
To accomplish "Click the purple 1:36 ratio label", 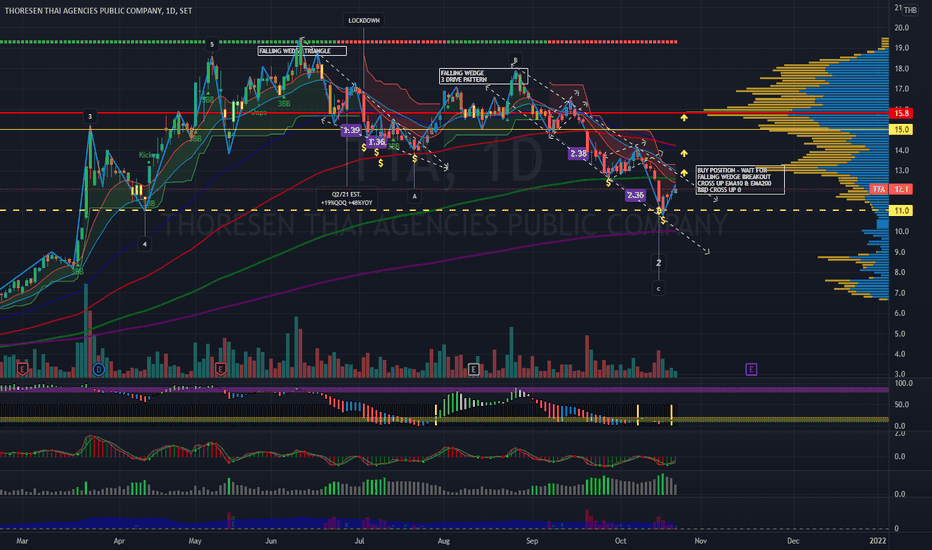I will pos(377,142).
